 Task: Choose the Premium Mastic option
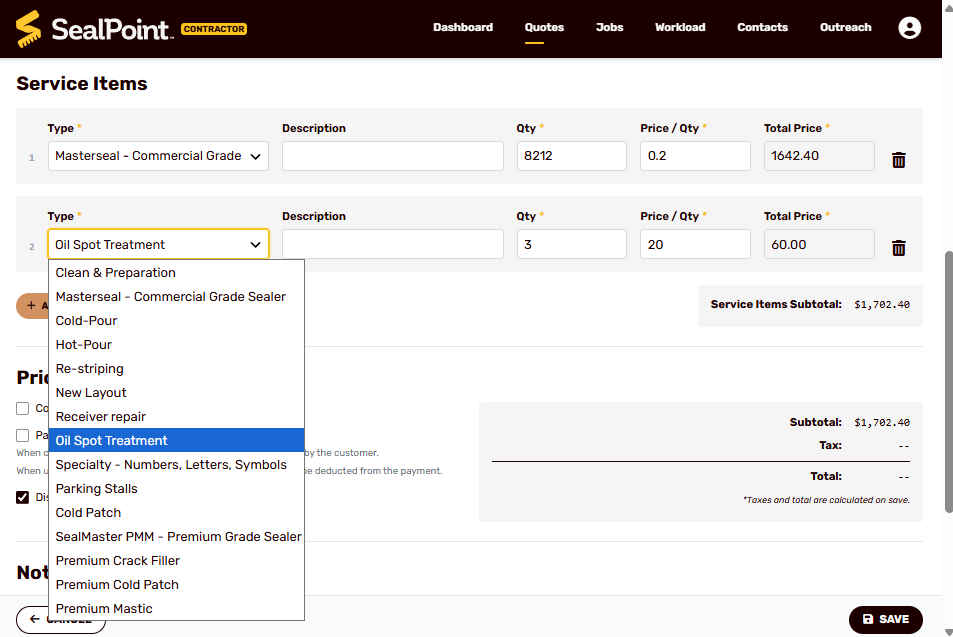point(176,608)
